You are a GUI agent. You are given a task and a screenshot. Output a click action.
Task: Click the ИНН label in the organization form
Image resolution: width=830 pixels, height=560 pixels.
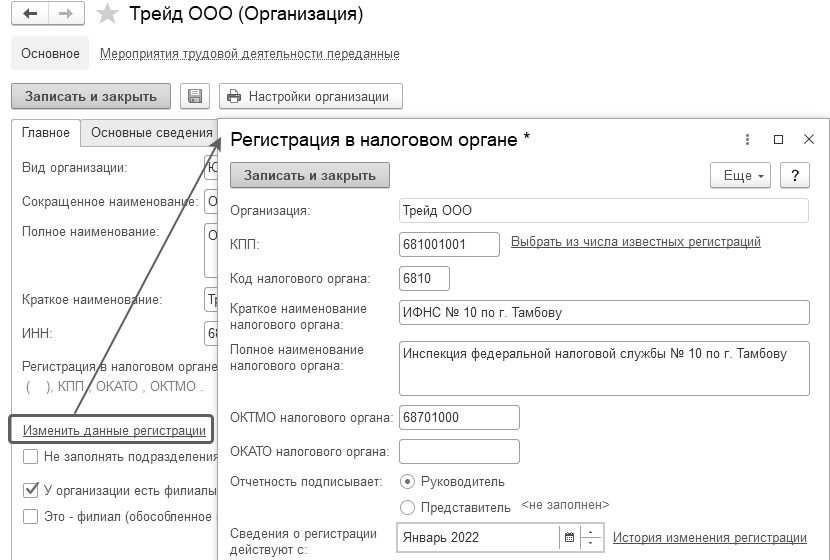pos(37,333)
